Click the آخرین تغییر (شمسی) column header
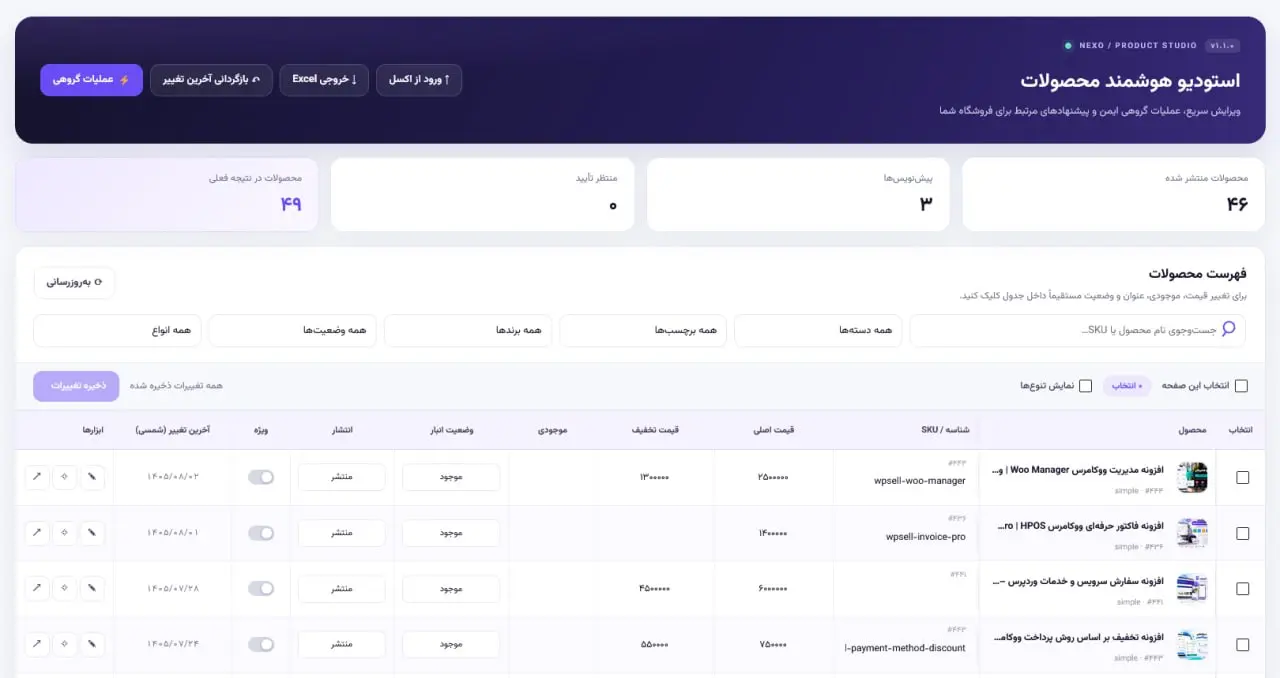Screen dimensions: 1280x678 tap(172, 430)
